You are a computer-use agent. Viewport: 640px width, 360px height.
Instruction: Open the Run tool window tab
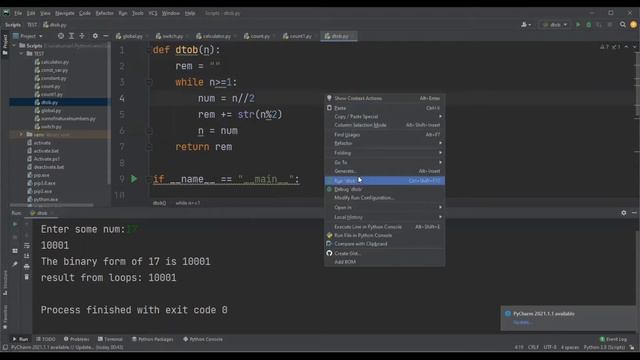click(x=20, y=339)
